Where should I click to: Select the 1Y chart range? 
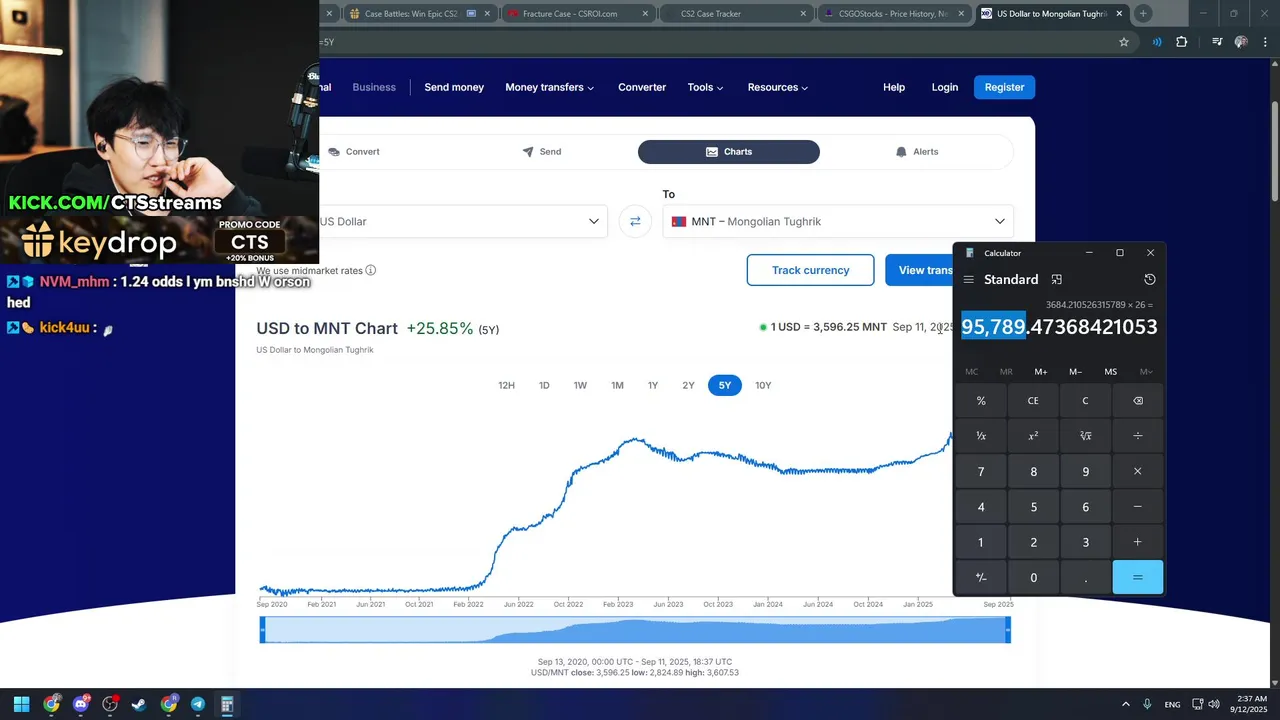click(x=653, y=385)
